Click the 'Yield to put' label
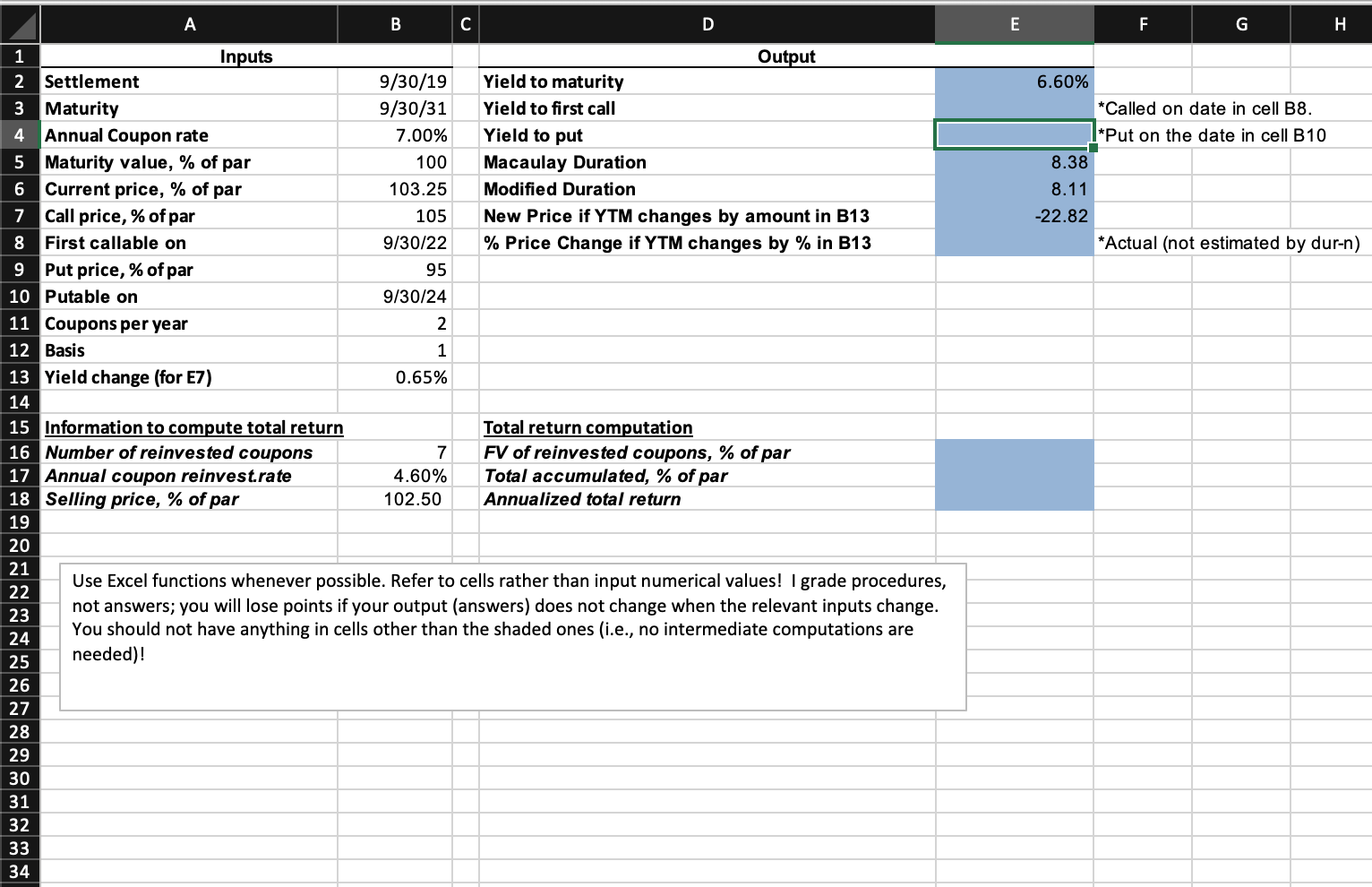This screenshot has height=887, width=1372. pyautogui.click(x=533, y=135)
